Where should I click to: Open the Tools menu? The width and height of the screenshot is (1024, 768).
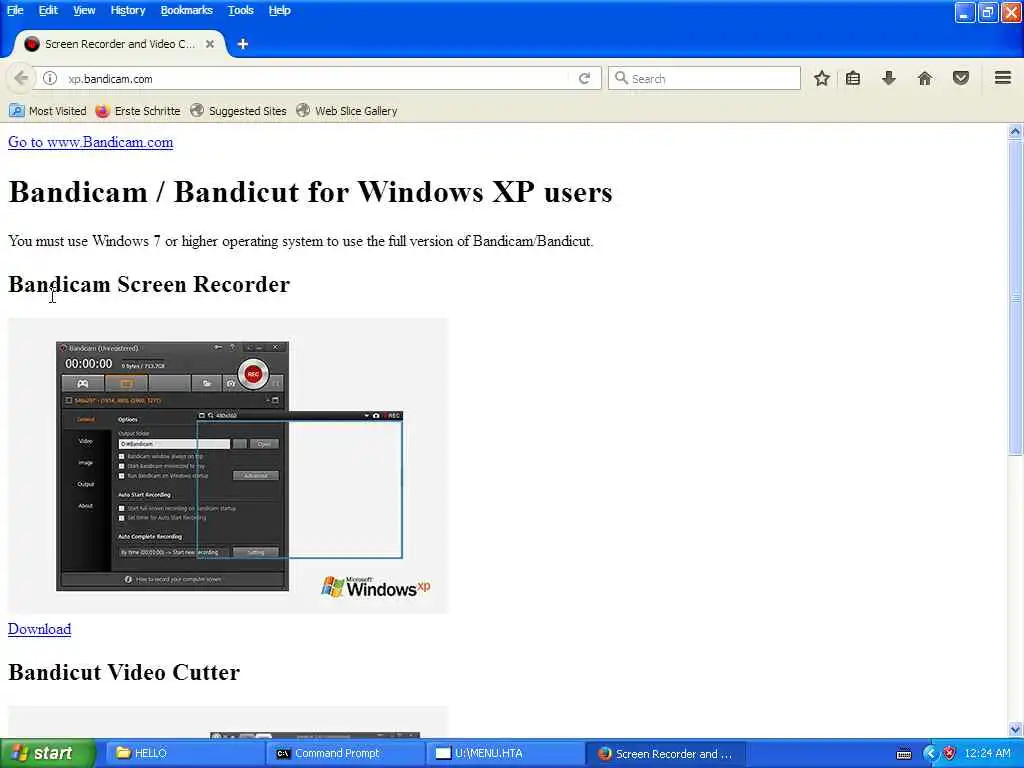[240, 10]
